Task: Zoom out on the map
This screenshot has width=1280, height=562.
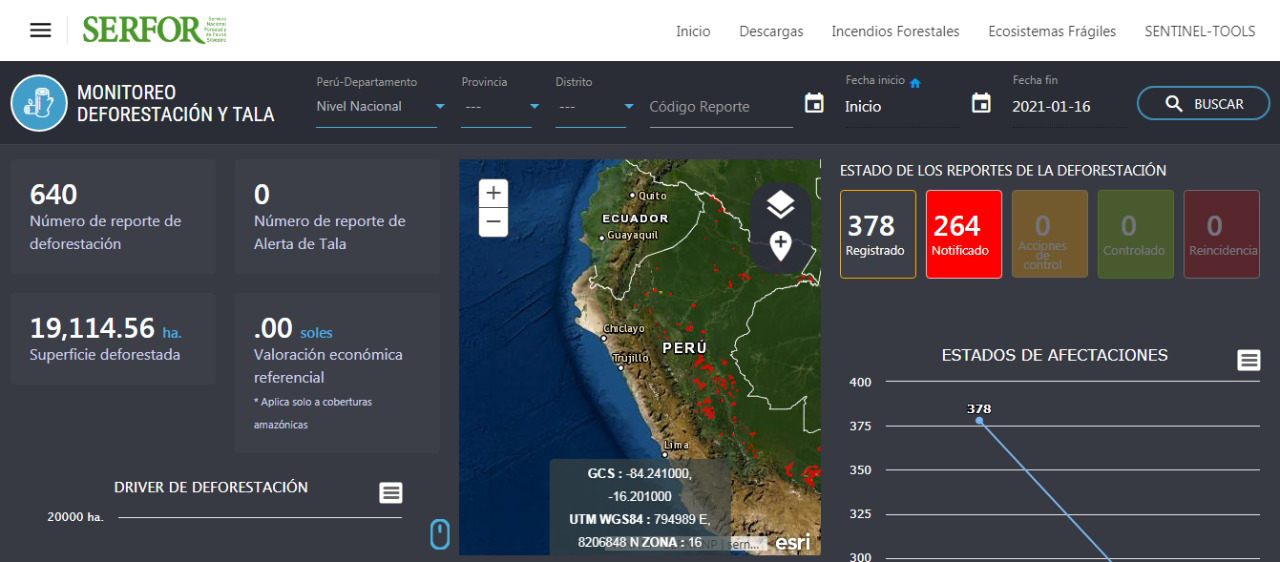Action: pyautogui.click(x=493, y=222)
